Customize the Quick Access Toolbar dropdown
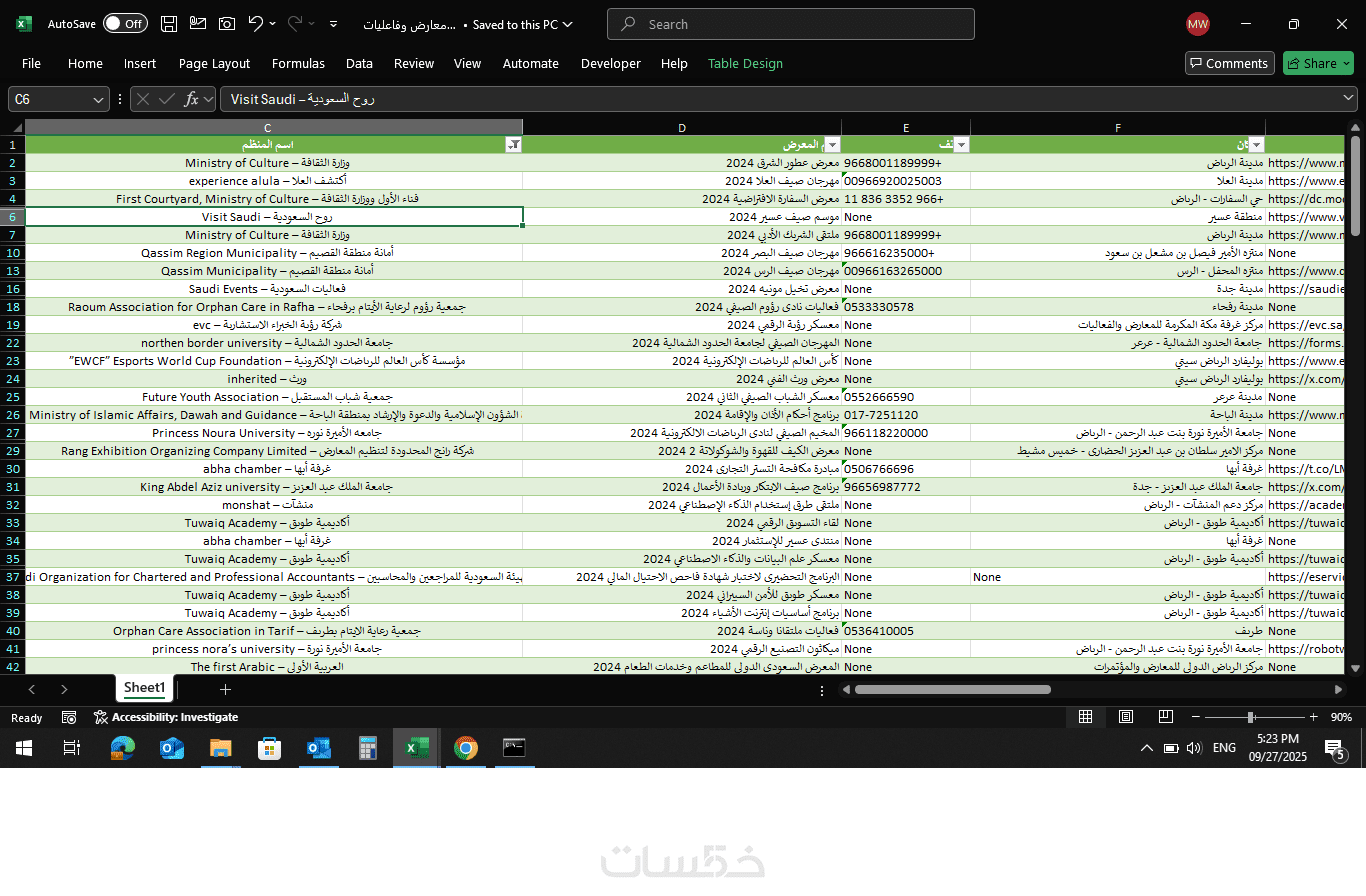The image size is (1366, 896). tap(333, 24)
